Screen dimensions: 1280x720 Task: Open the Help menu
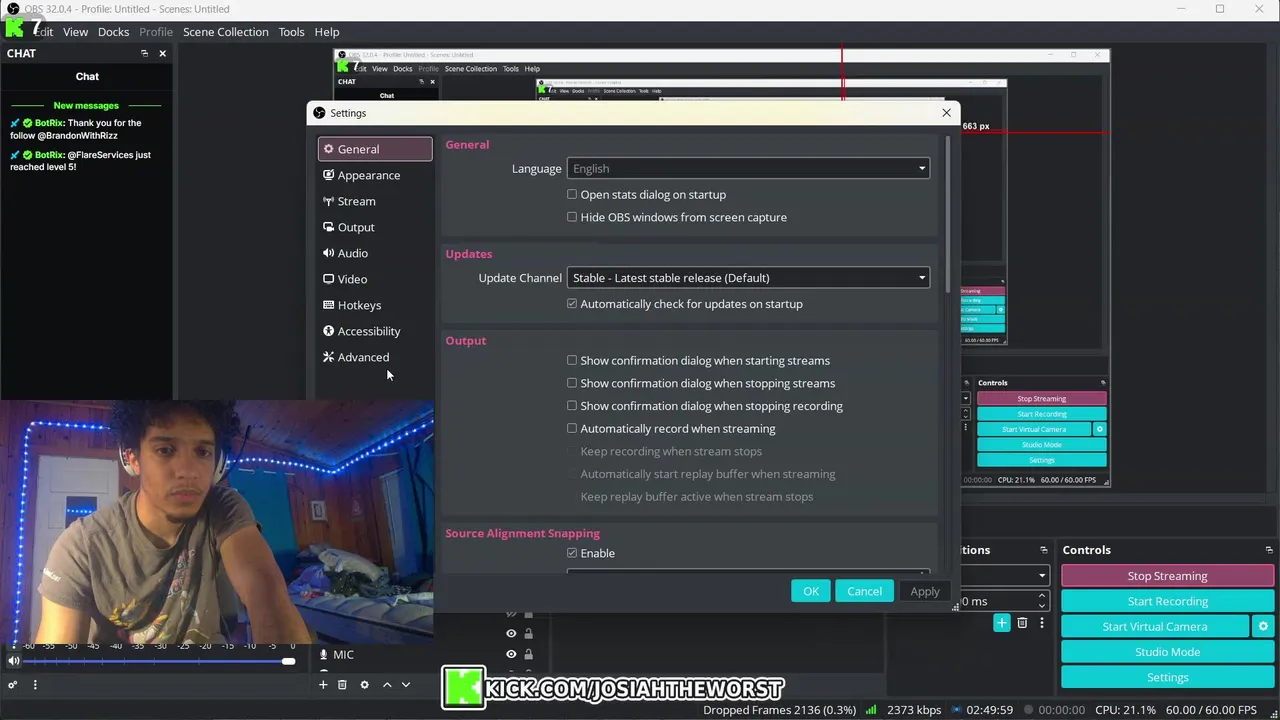[x=327, y=32]
